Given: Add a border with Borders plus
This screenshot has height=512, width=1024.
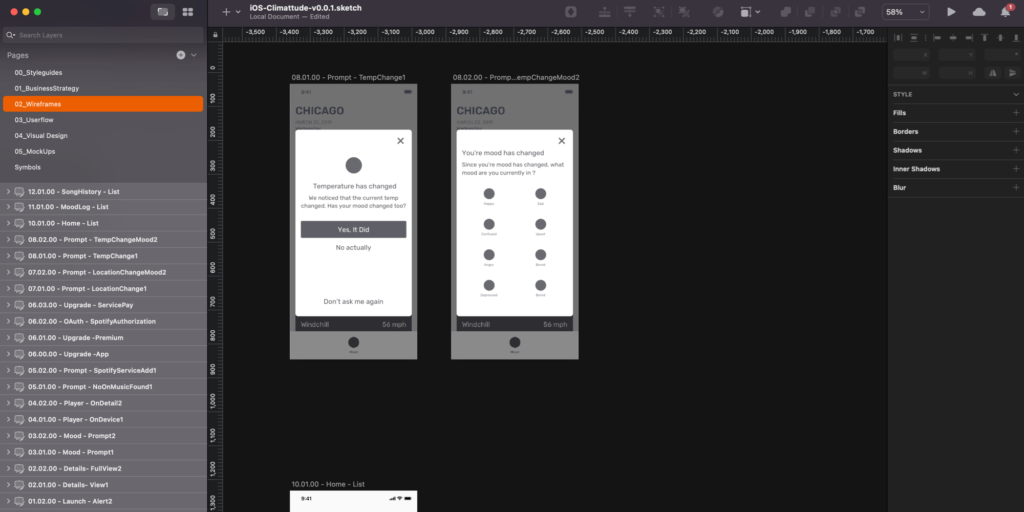Looking at the screenshot, I should pos(1016,131).
